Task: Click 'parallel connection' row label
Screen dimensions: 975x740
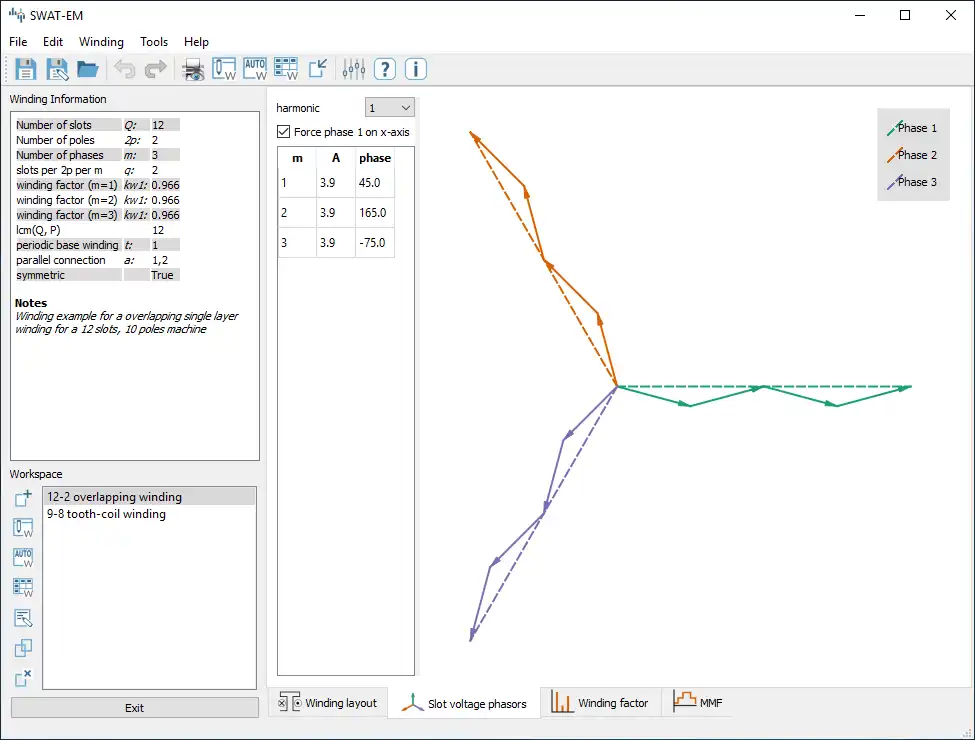Action: click(x=61, y=260)
